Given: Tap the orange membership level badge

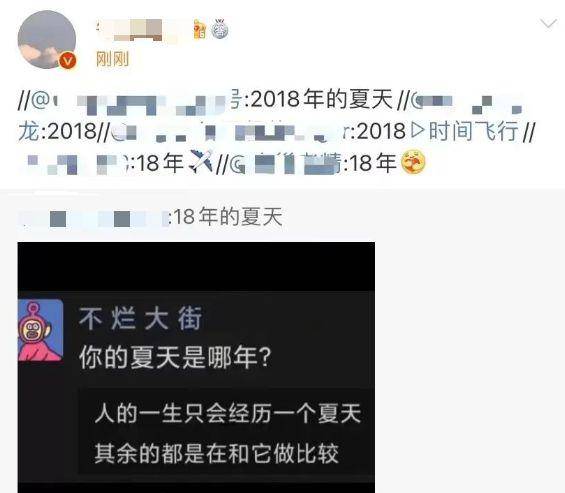Looking at the screenshot, I should 199,30.
